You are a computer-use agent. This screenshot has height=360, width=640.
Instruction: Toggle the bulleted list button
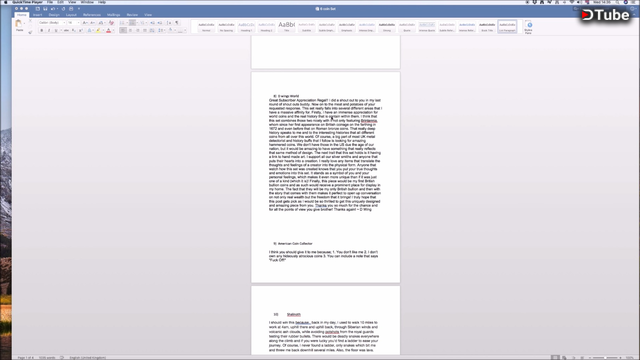coord(122,23)
